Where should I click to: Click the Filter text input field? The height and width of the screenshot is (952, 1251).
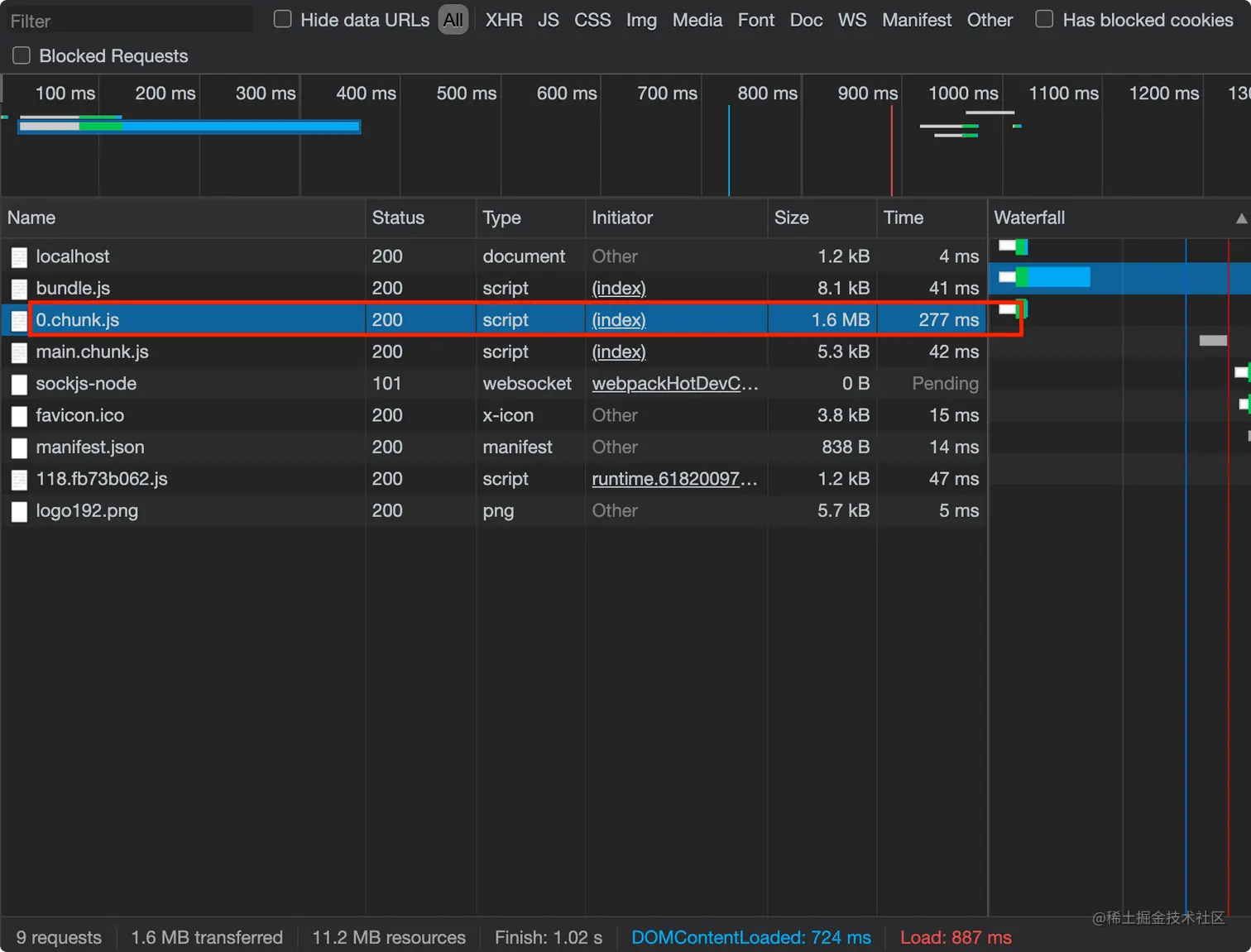[129, 20]
